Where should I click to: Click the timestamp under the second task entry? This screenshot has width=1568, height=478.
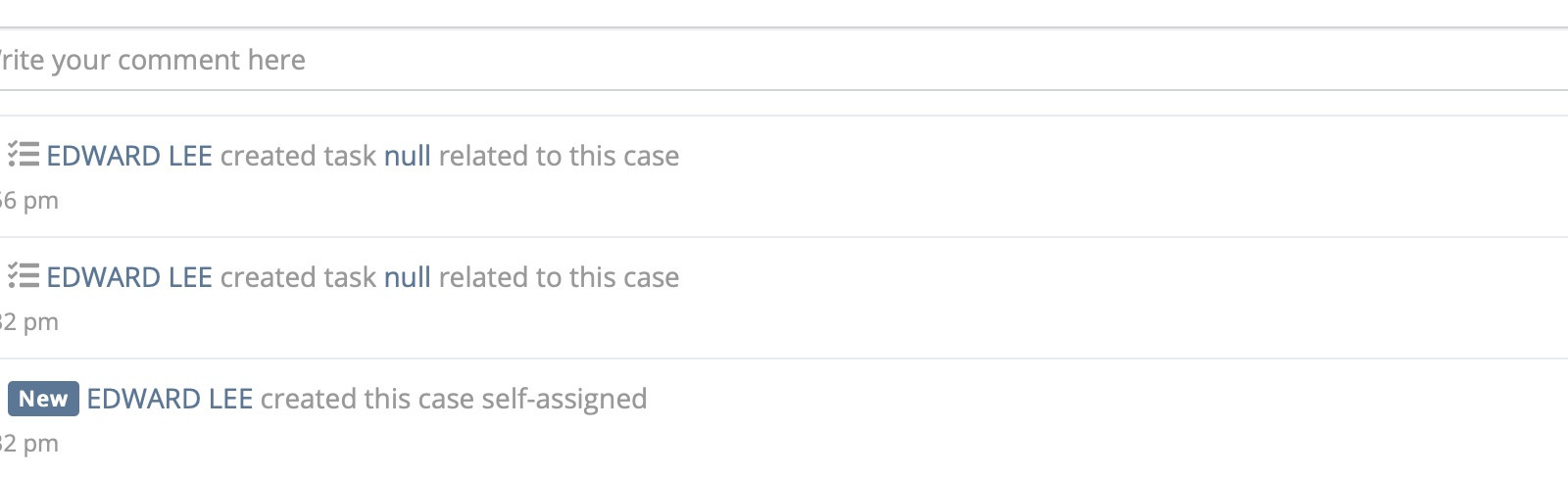[x=29, y=322]
